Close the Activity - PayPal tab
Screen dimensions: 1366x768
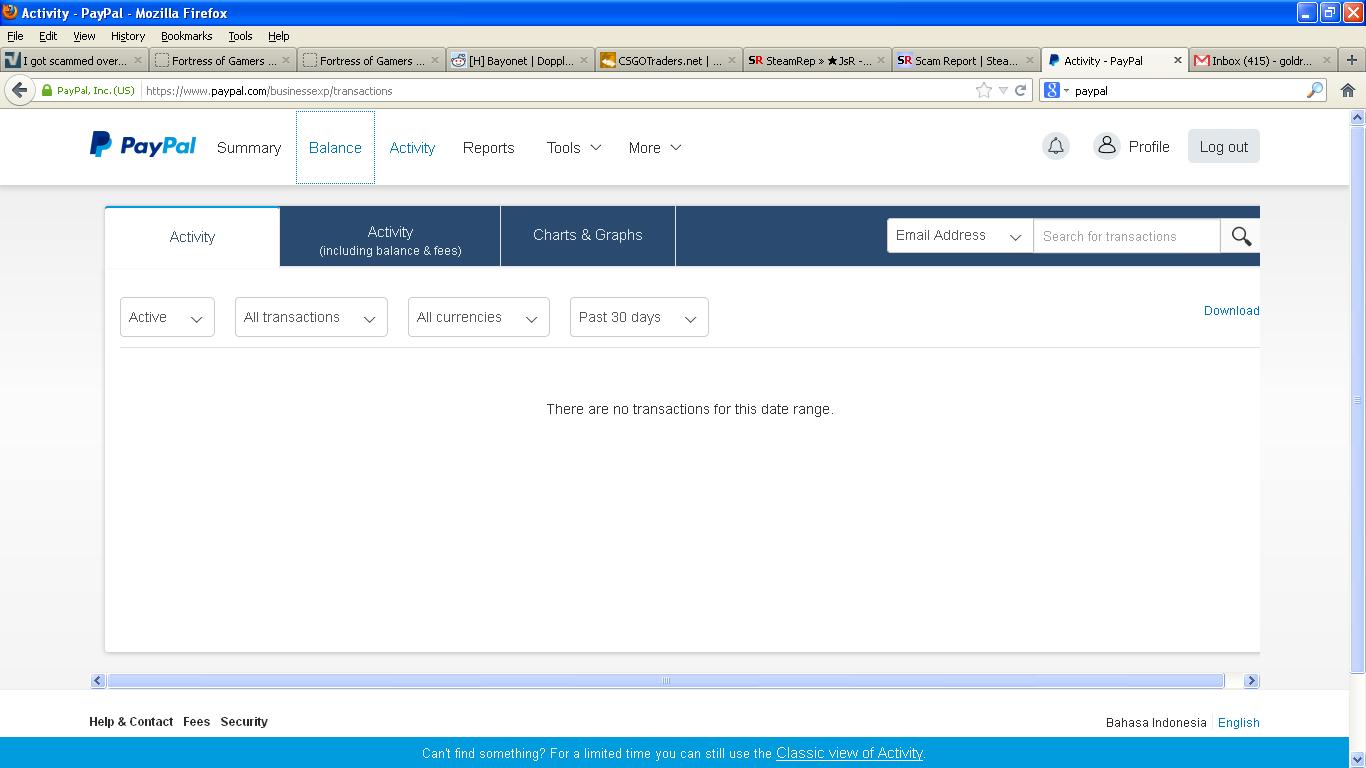(x=1177, y=60)
